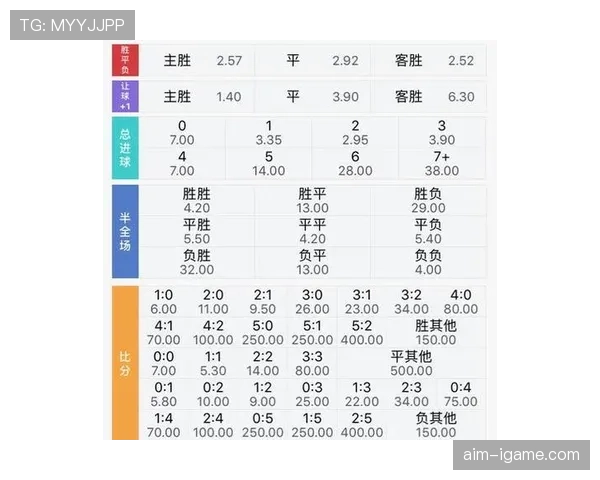
Task: Select half-full 胜平 at 13.00
Action: click(x=313, y=201)
